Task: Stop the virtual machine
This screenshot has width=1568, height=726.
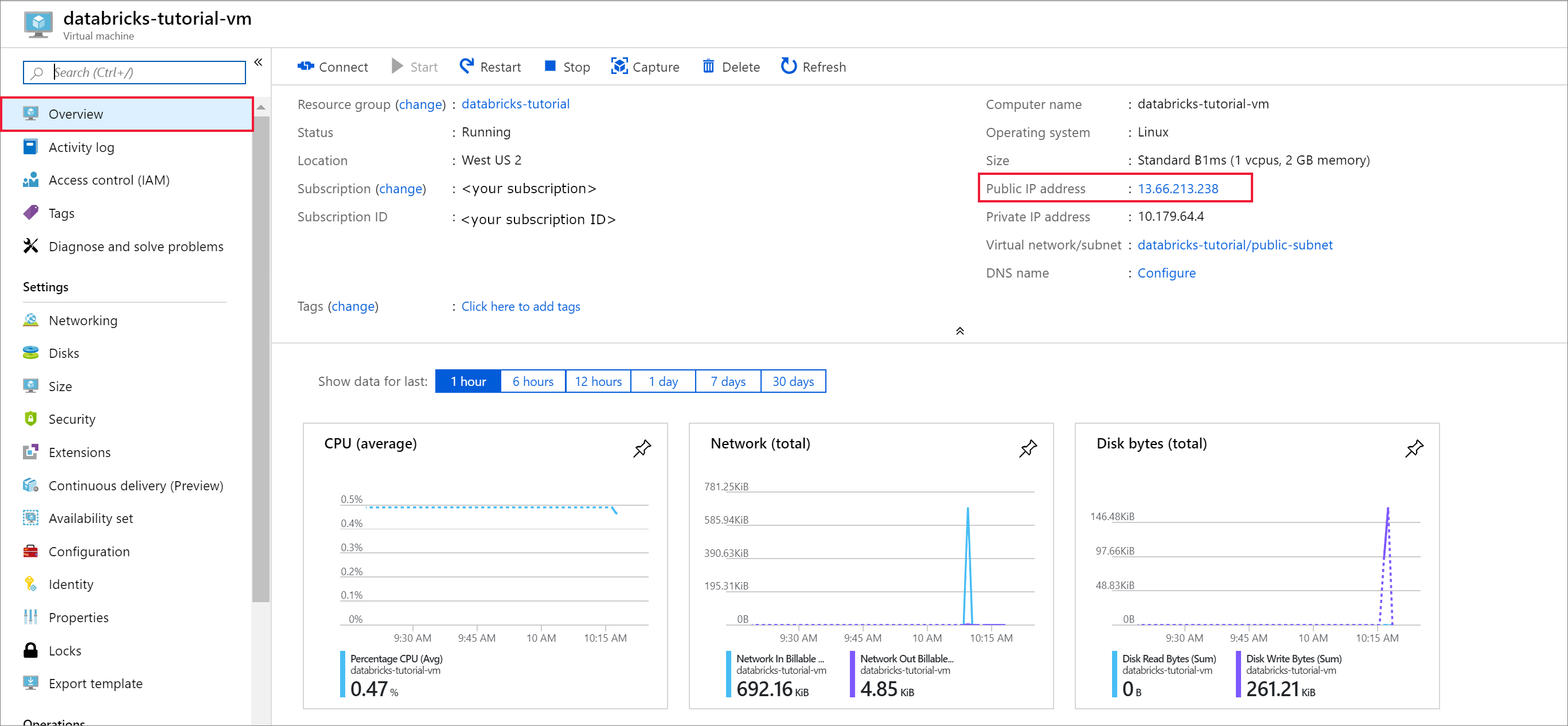Action: coord(566,67)
